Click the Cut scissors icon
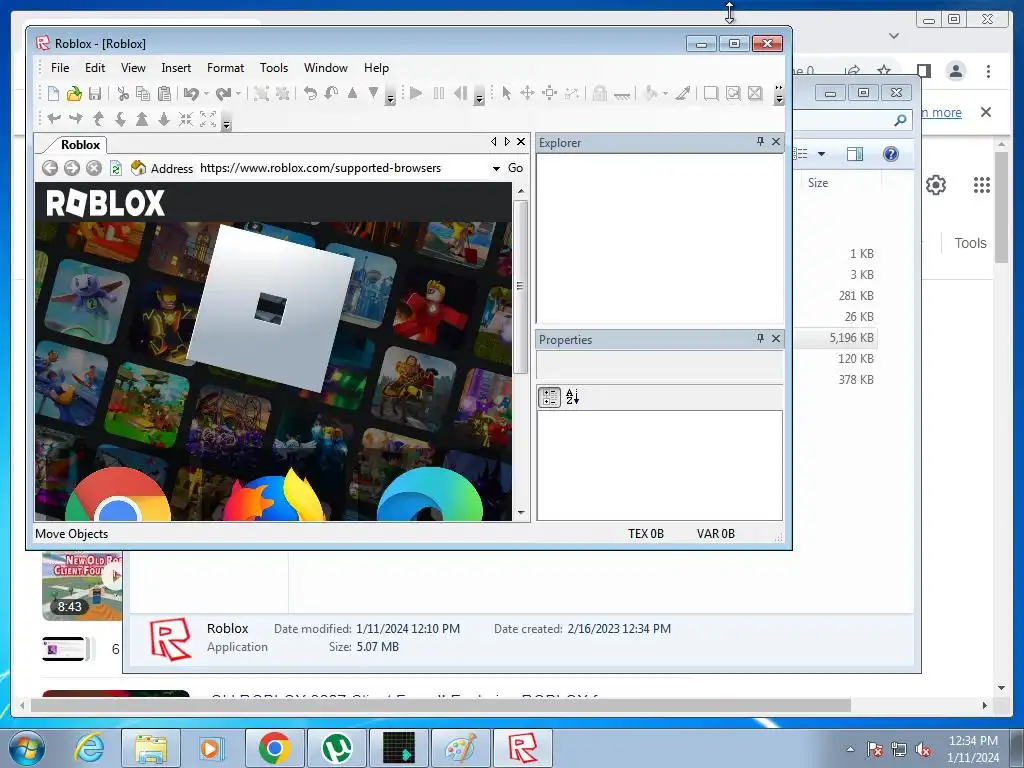The height and width of the screenshot is (768, 1024). (123, 93)
